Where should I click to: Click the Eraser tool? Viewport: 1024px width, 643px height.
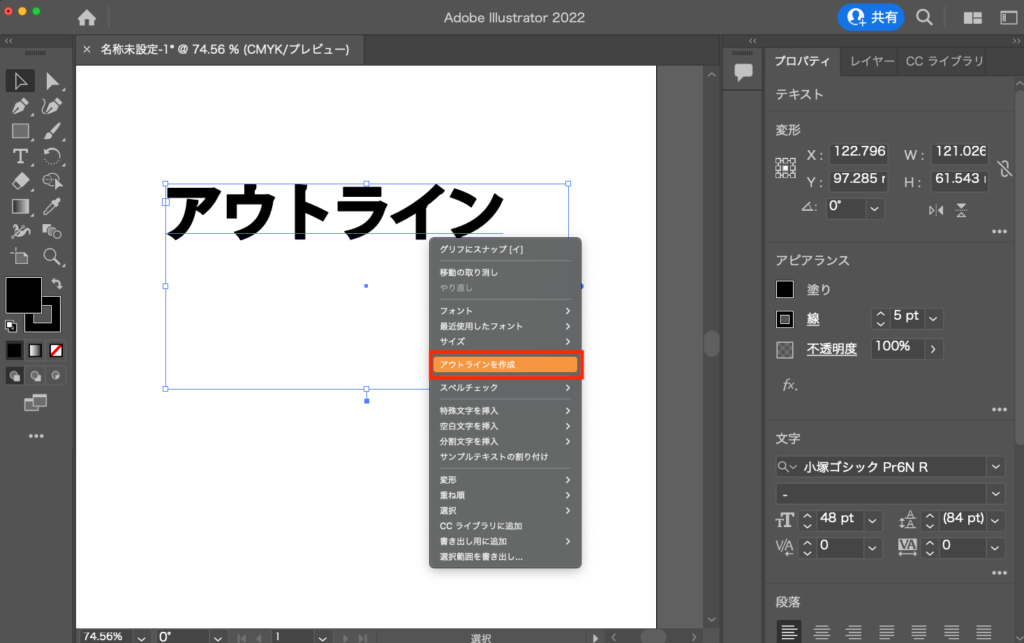click(20, 181)
